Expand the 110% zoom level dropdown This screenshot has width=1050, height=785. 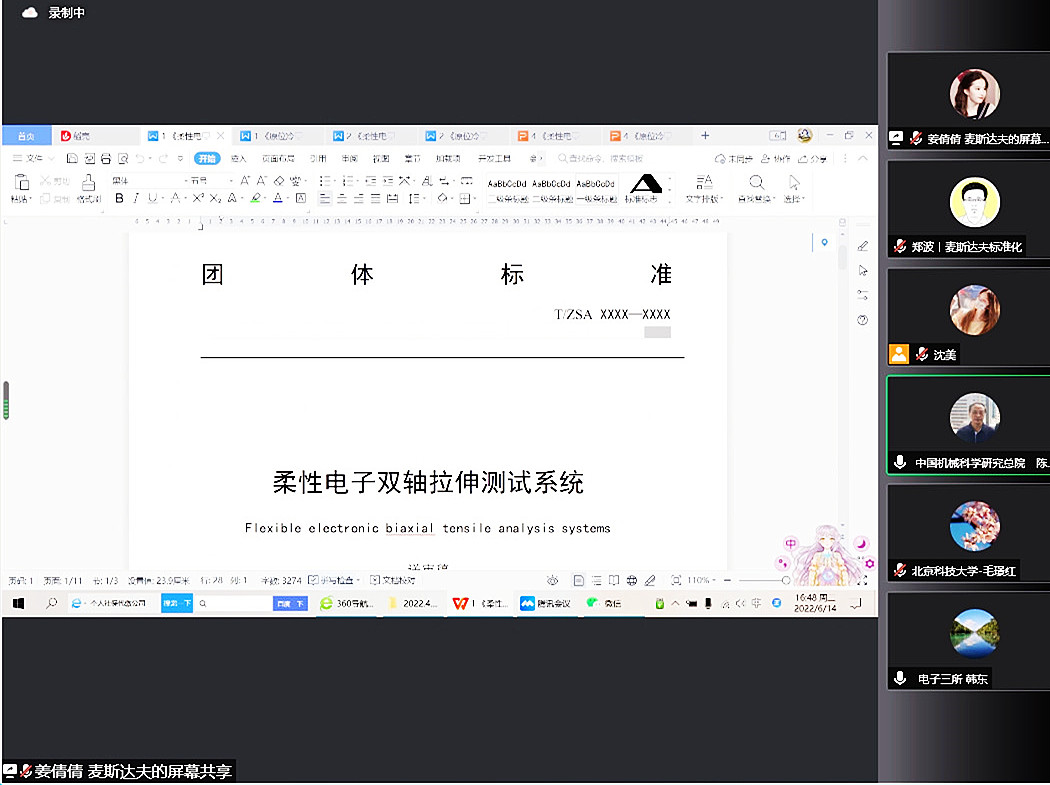point(702,580)
